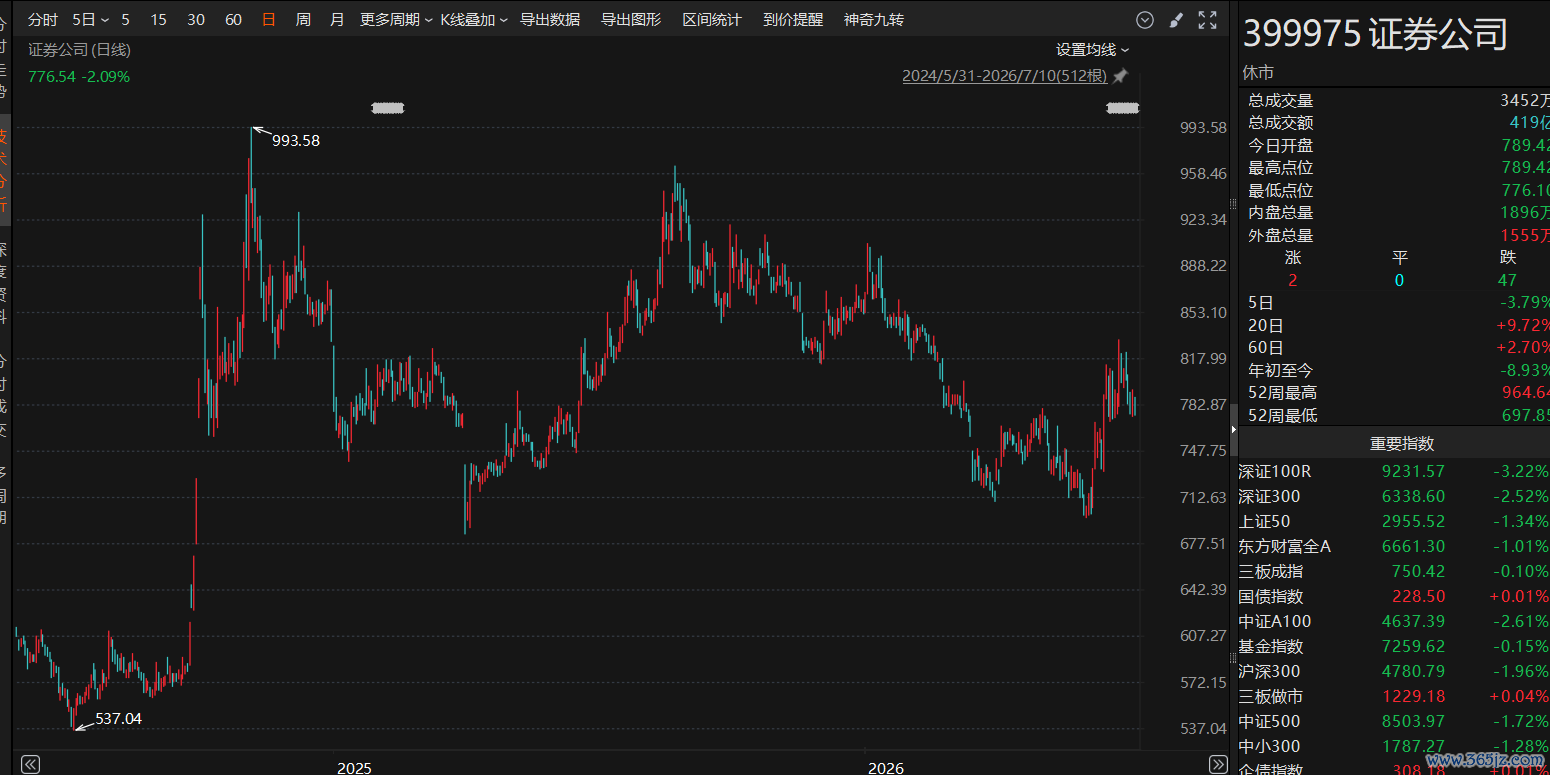Click the 跌 count value 47
Image resolution: width=1550 pixels, height=775 pixels.
pyautogui.click(x=1507, y=280)
